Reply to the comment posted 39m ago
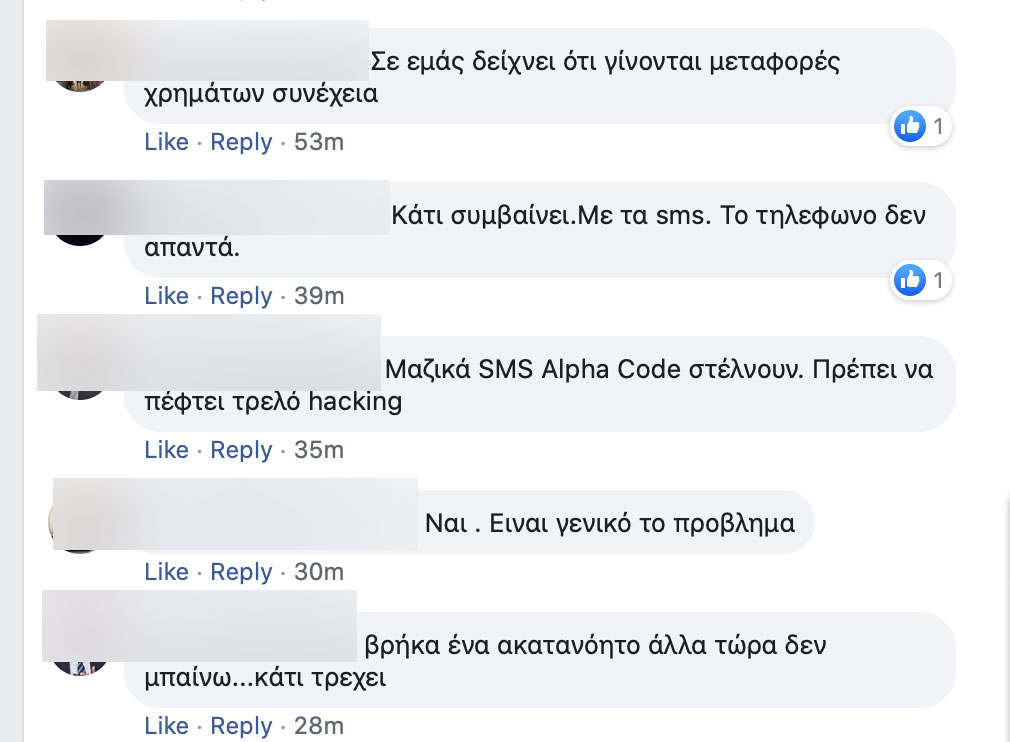The height and width of the screenshot is (742, 1010). point(241,296)
